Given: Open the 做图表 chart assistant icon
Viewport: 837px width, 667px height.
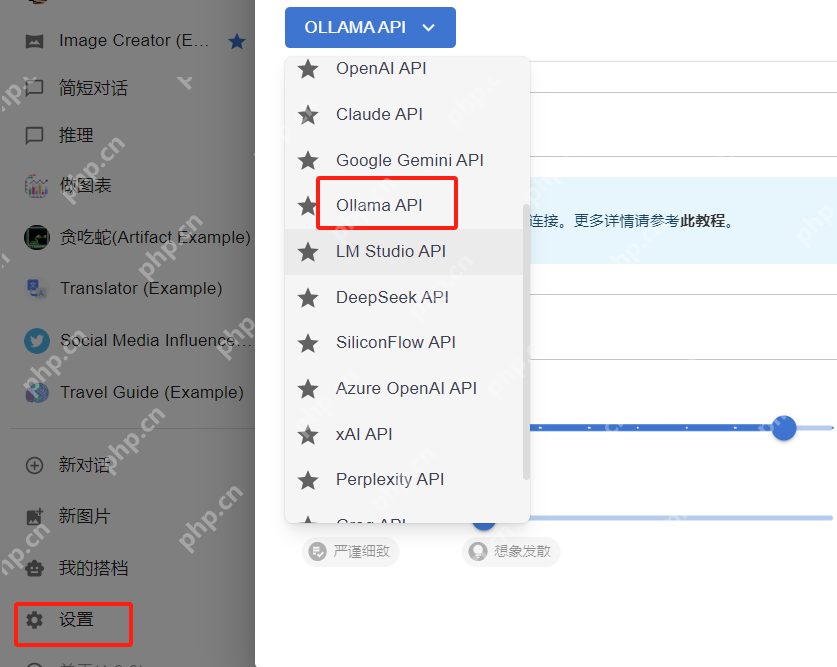Looking at the screenshot, I should pos(33,185).
